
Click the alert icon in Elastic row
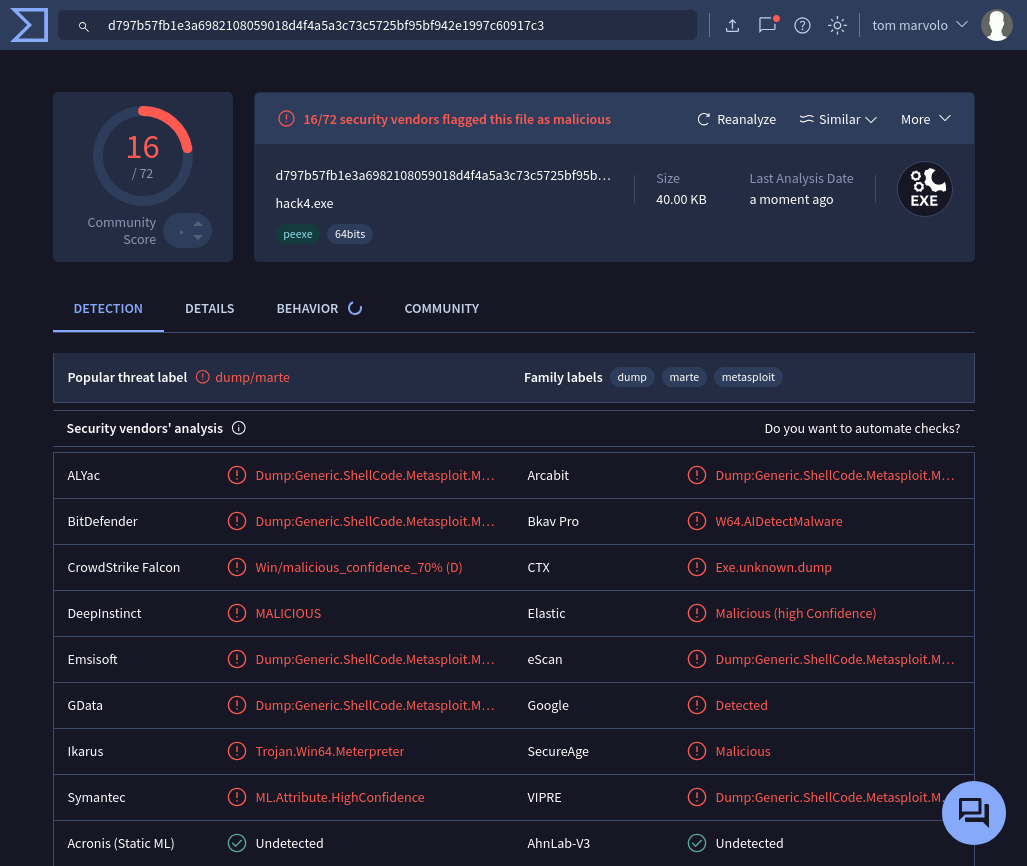[x=697, y=613]
